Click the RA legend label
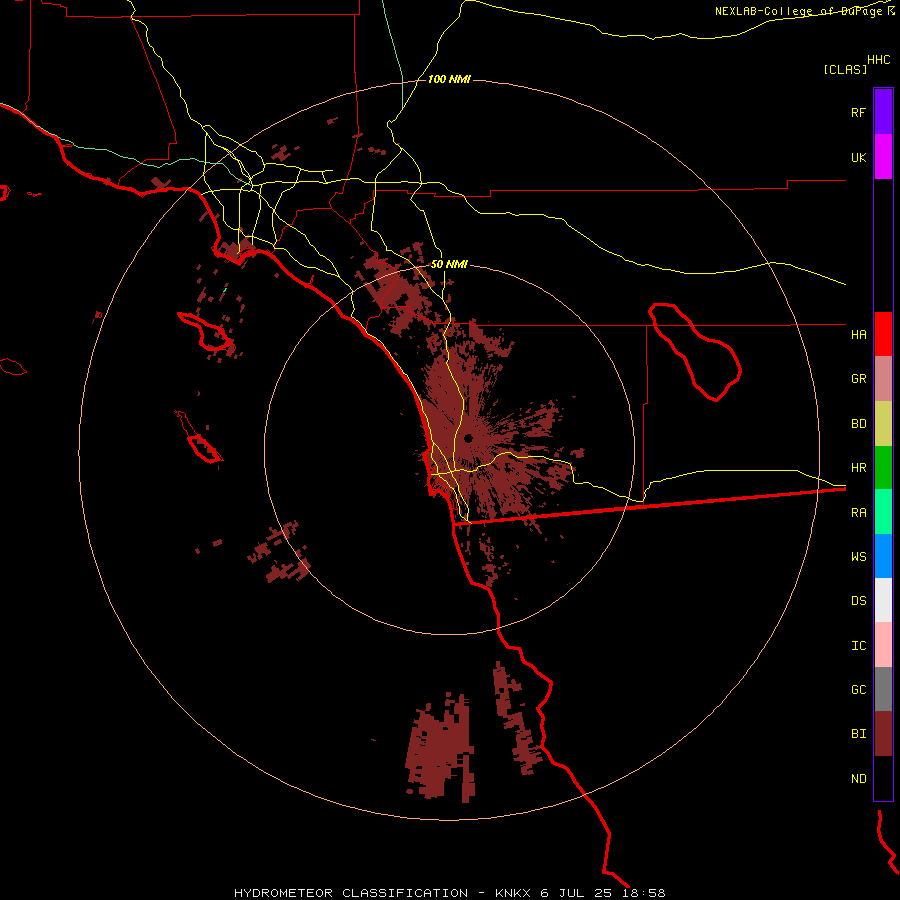 (858, 513)
